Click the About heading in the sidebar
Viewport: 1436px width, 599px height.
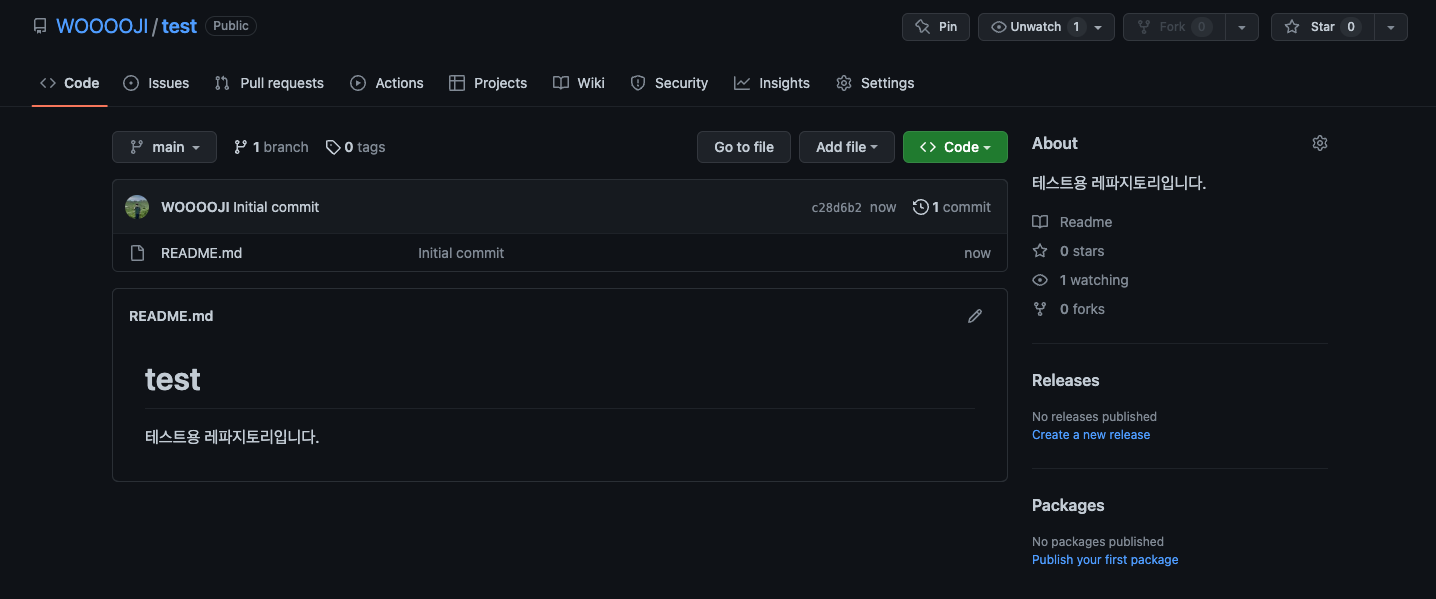tap(1055, 143)
